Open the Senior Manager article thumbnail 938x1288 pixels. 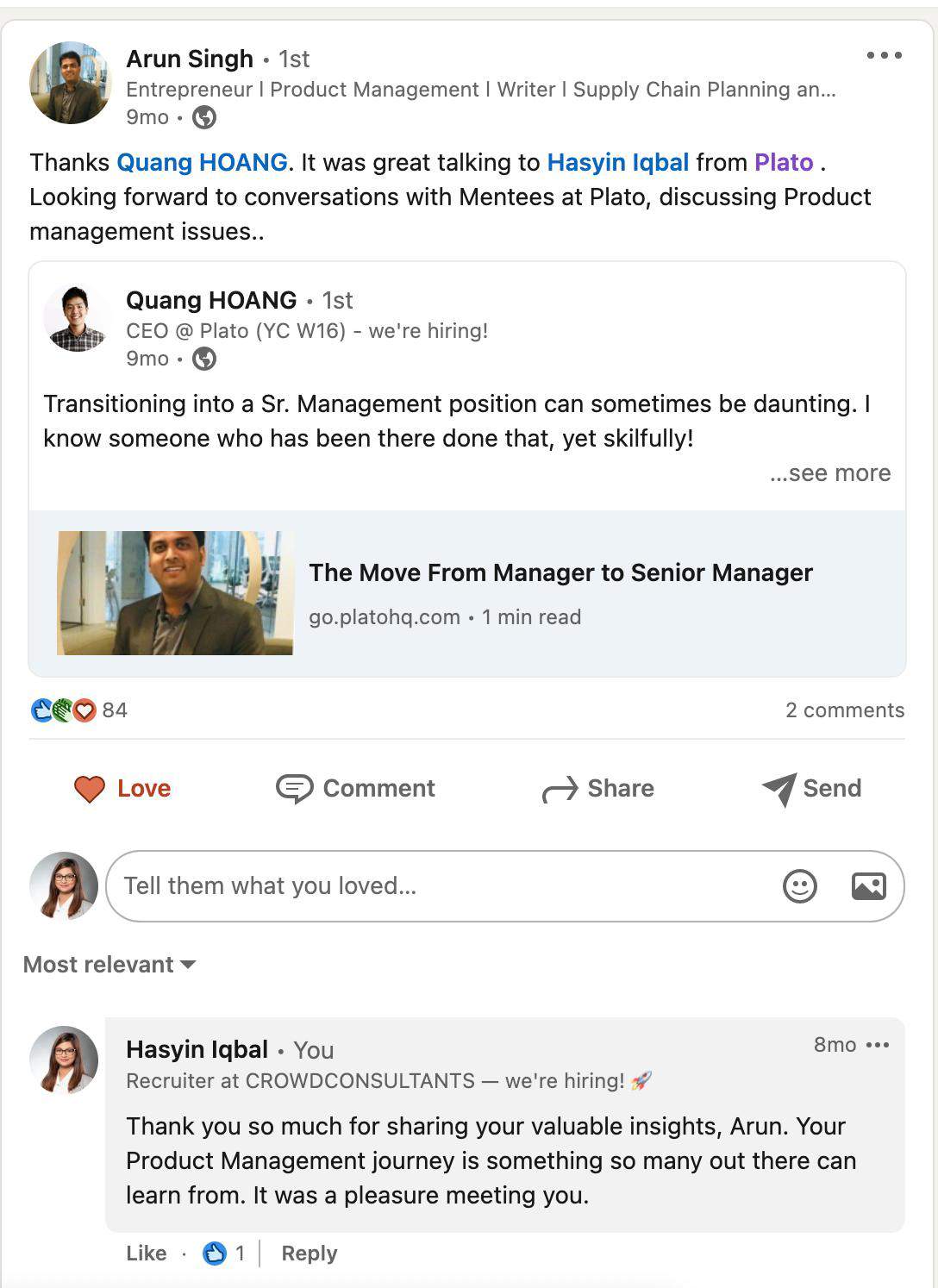[x=175, y=593]
